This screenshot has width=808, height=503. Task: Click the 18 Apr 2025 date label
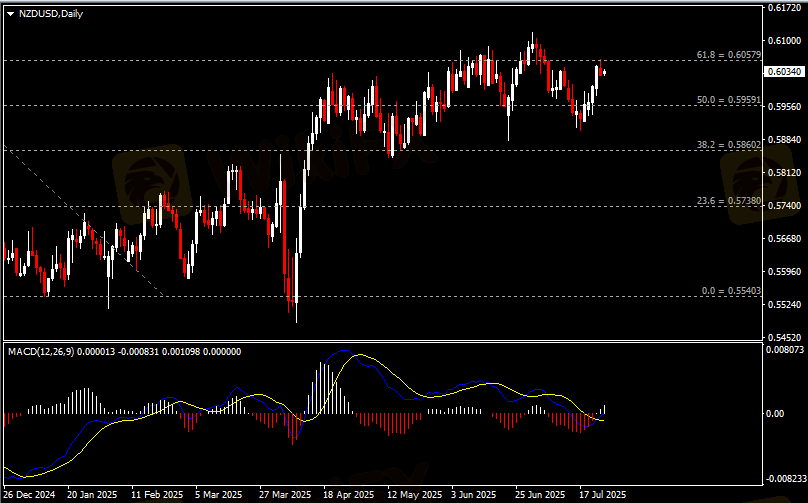pos(349,495)
